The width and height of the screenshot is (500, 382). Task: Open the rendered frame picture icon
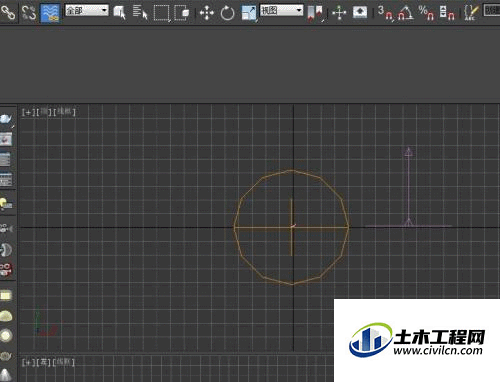pyautogui.click(x=6, y=139)
